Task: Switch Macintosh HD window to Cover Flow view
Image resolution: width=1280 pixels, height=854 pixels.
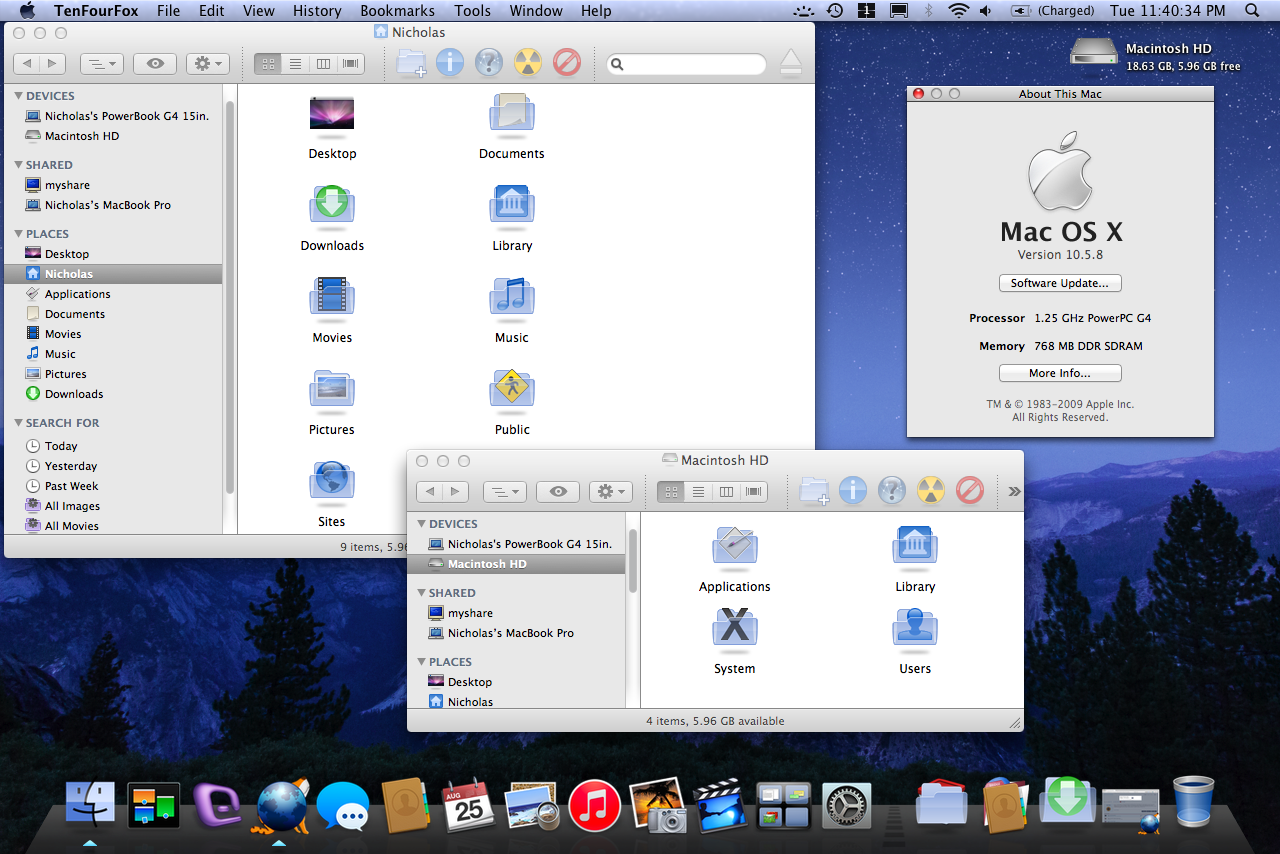Action: (755, 492)
